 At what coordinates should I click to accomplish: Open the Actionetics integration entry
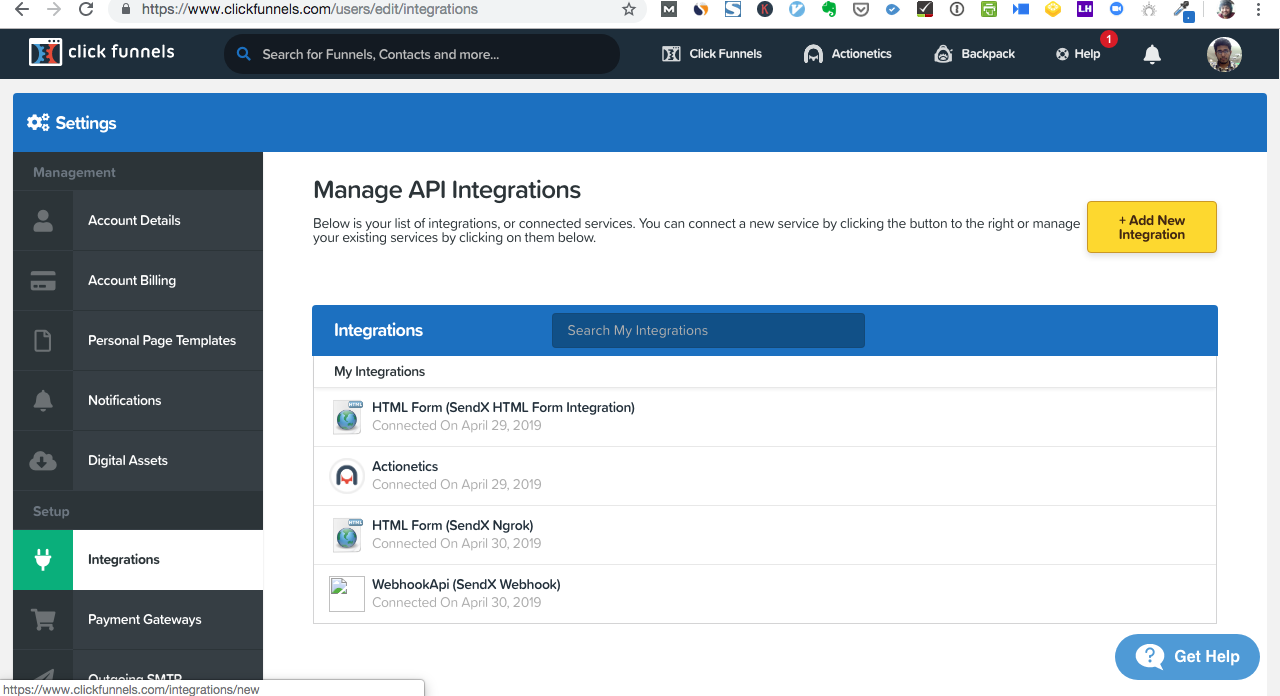pos(765,476)
